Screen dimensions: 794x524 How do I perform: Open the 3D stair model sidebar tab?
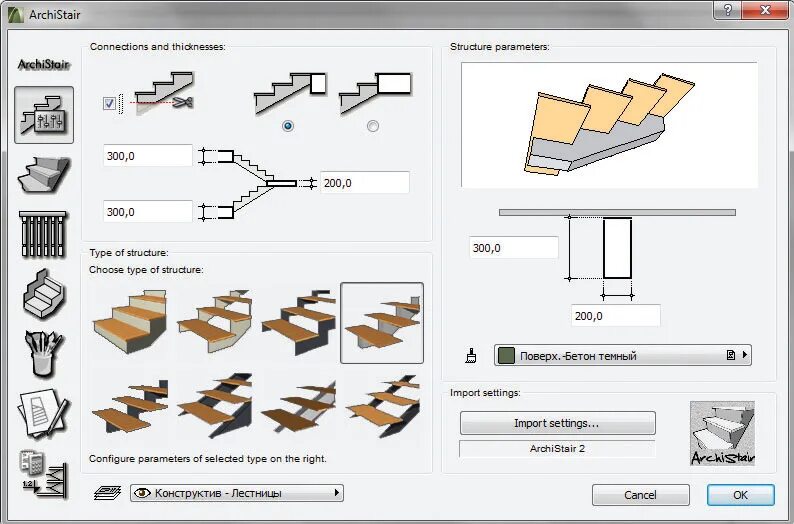(44, 293)
